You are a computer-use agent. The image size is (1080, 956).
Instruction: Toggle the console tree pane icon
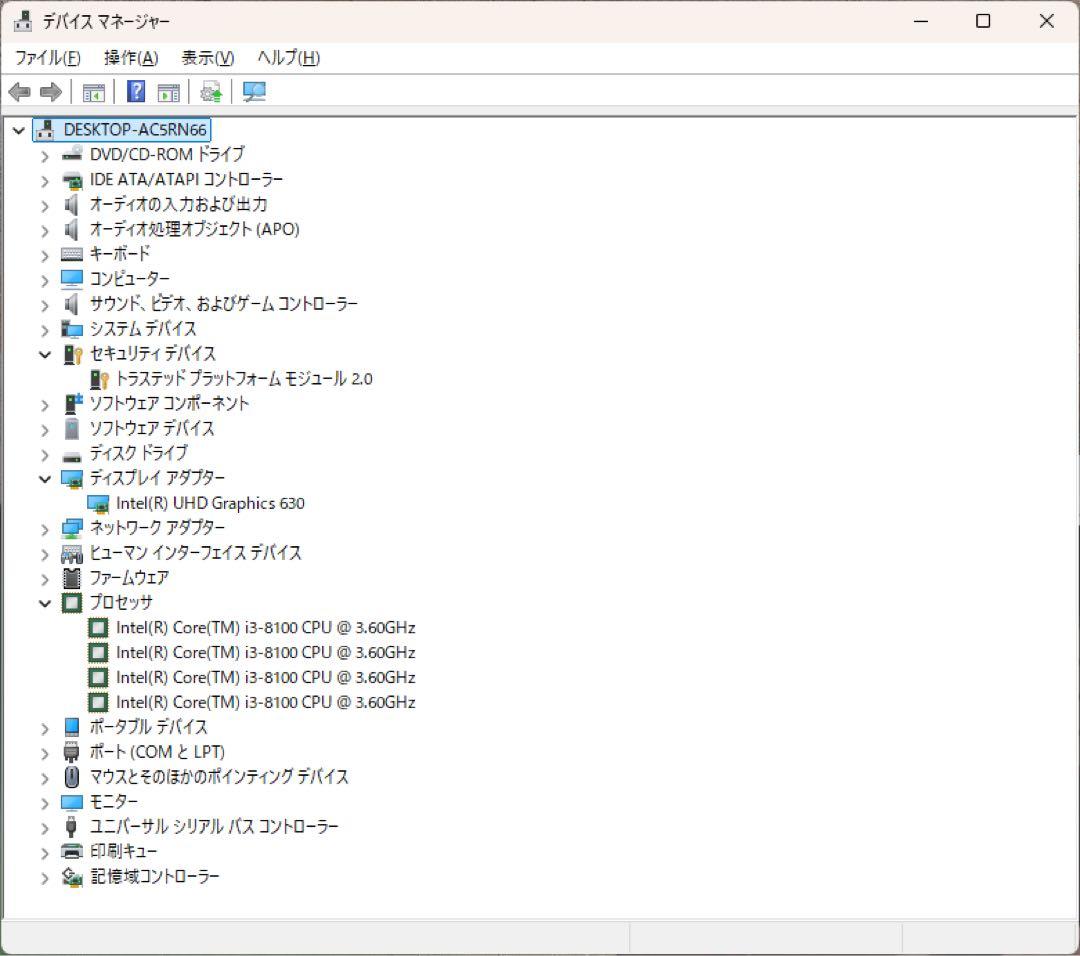(x=93, y=92)
